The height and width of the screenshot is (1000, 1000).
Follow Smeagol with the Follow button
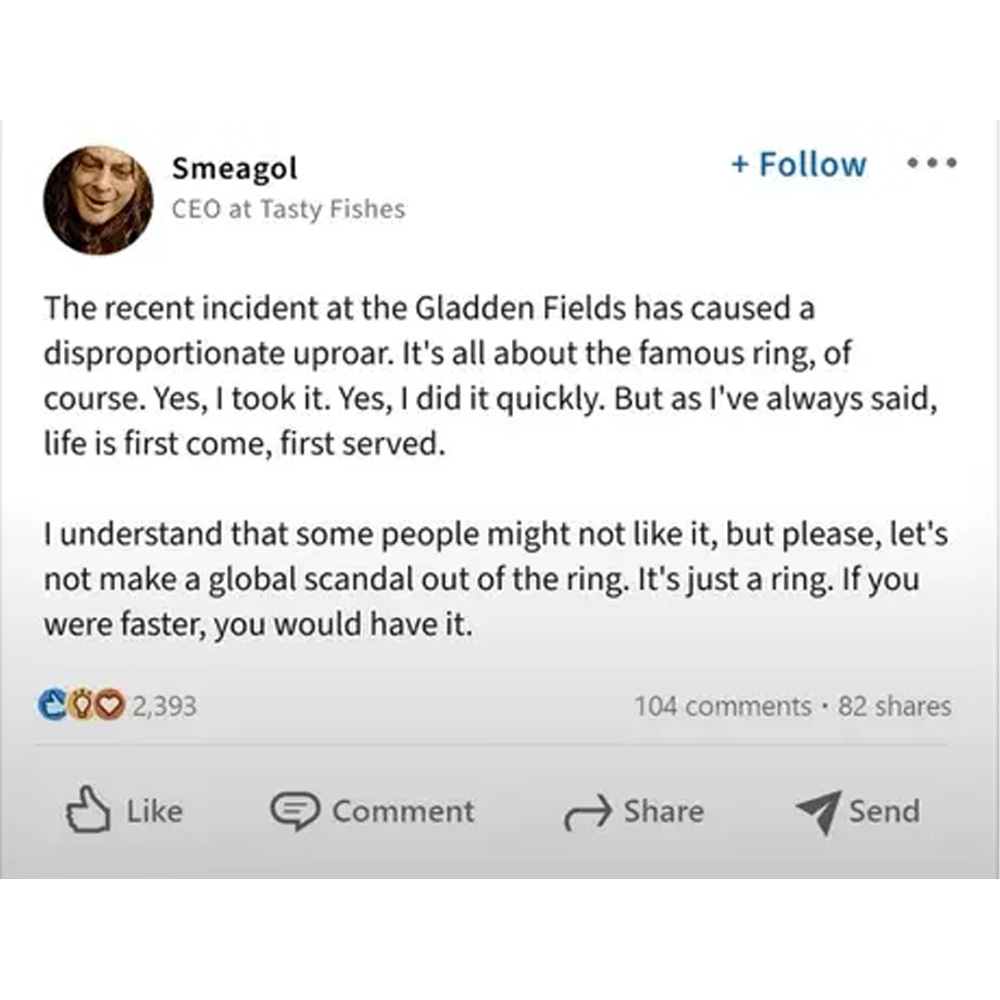click(798, 164)
